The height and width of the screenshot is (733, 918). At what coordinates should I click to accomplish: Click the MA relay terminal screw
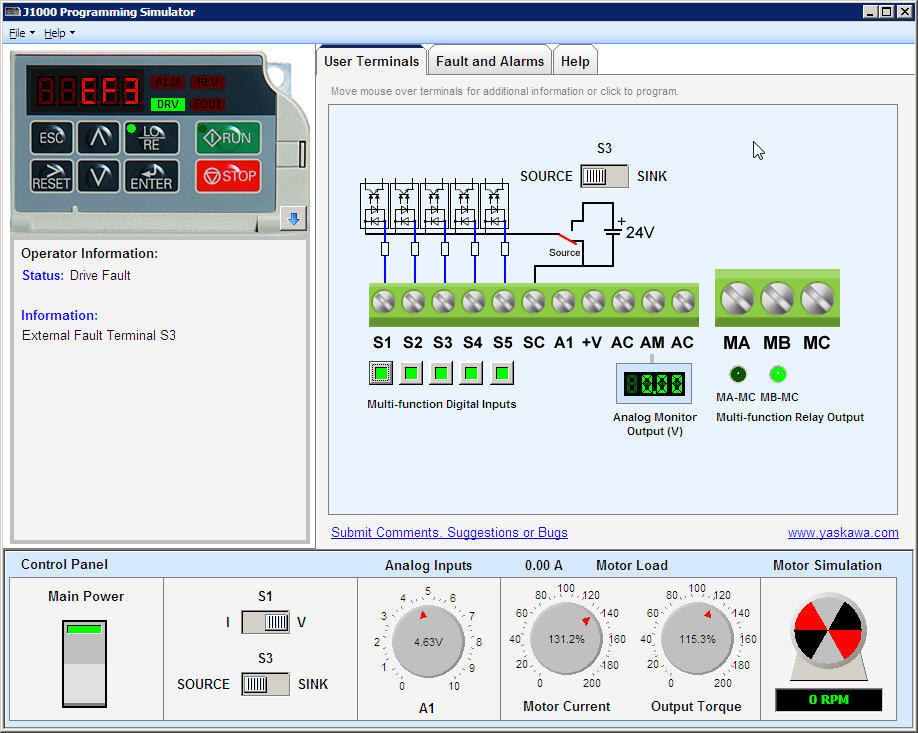click(x=737, y=299)
